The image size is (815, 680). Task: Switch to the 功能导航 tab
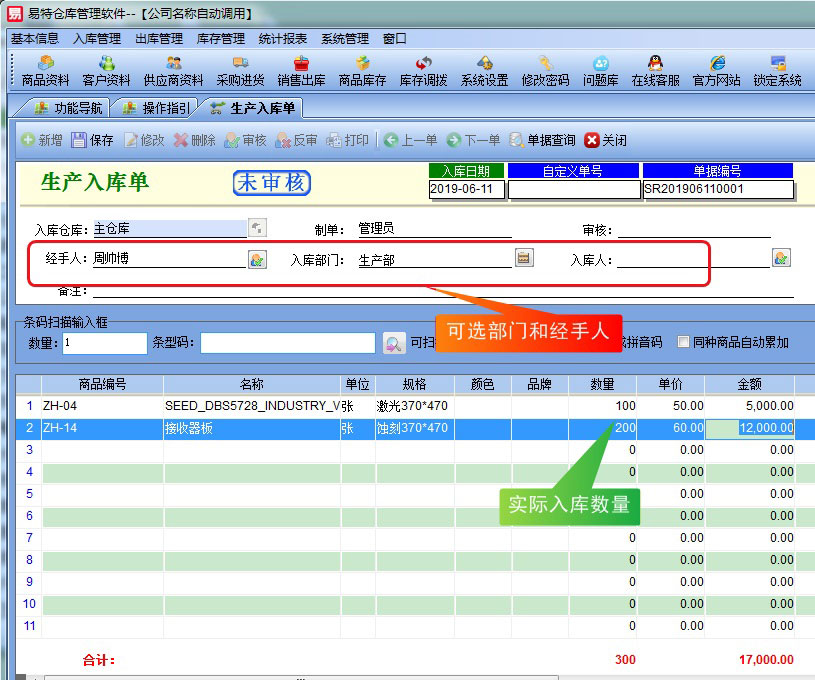tap(68, 108)
